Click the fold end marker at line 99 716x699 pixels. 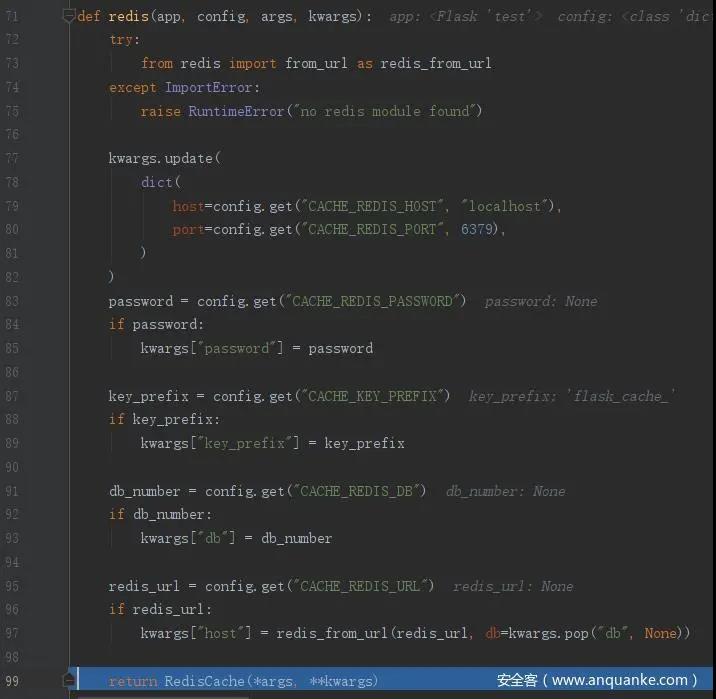coord(68,680)
